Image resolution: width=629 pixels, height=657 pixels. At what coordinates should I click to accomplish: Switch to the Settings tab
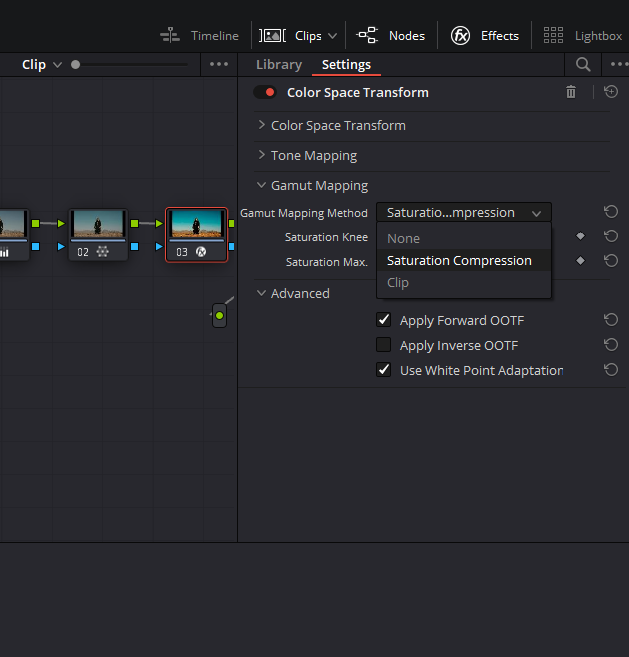346,65
